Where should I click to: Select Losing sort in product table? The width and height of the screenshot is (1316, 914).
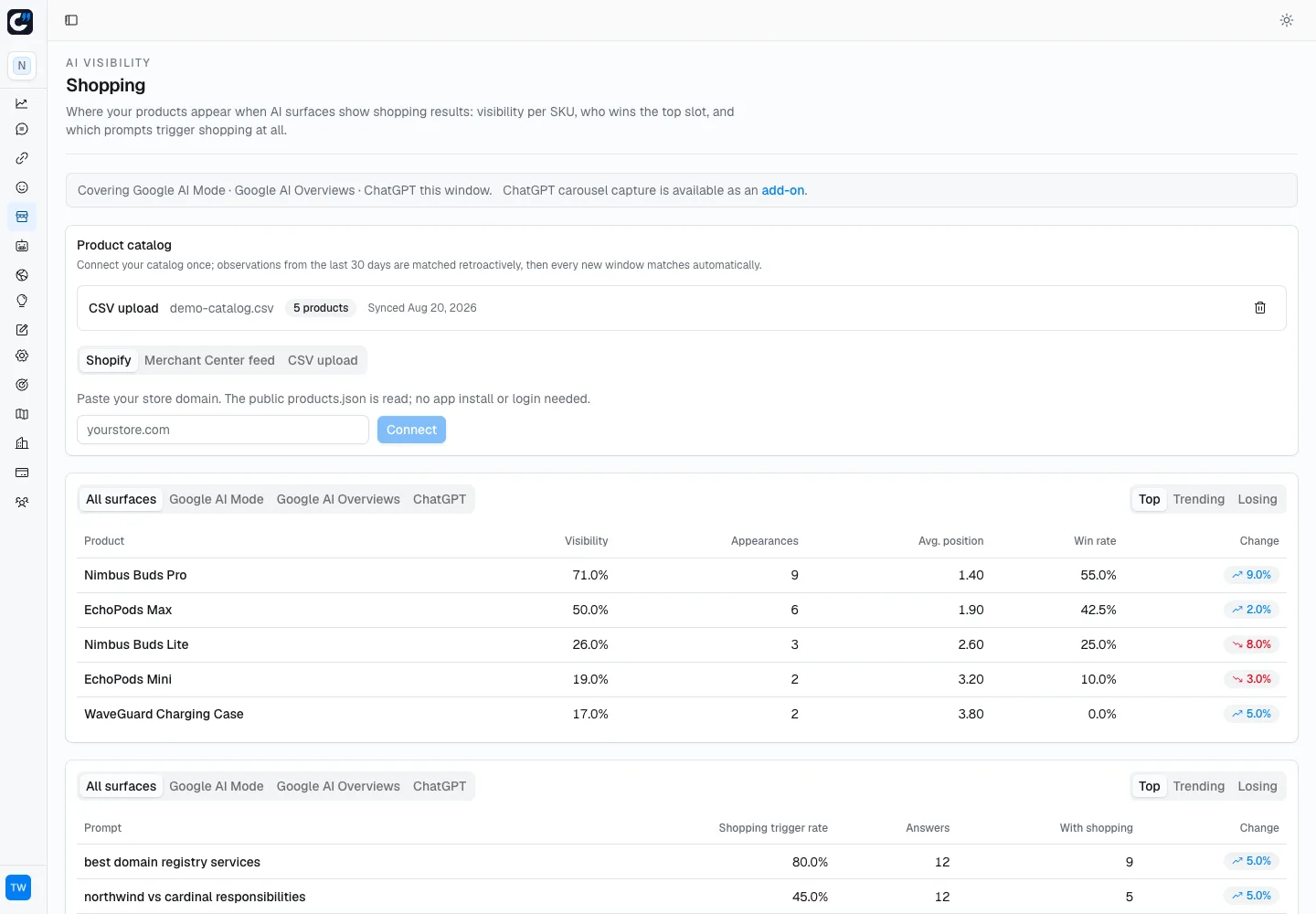pyautogui.click(x=1258, y=499)
